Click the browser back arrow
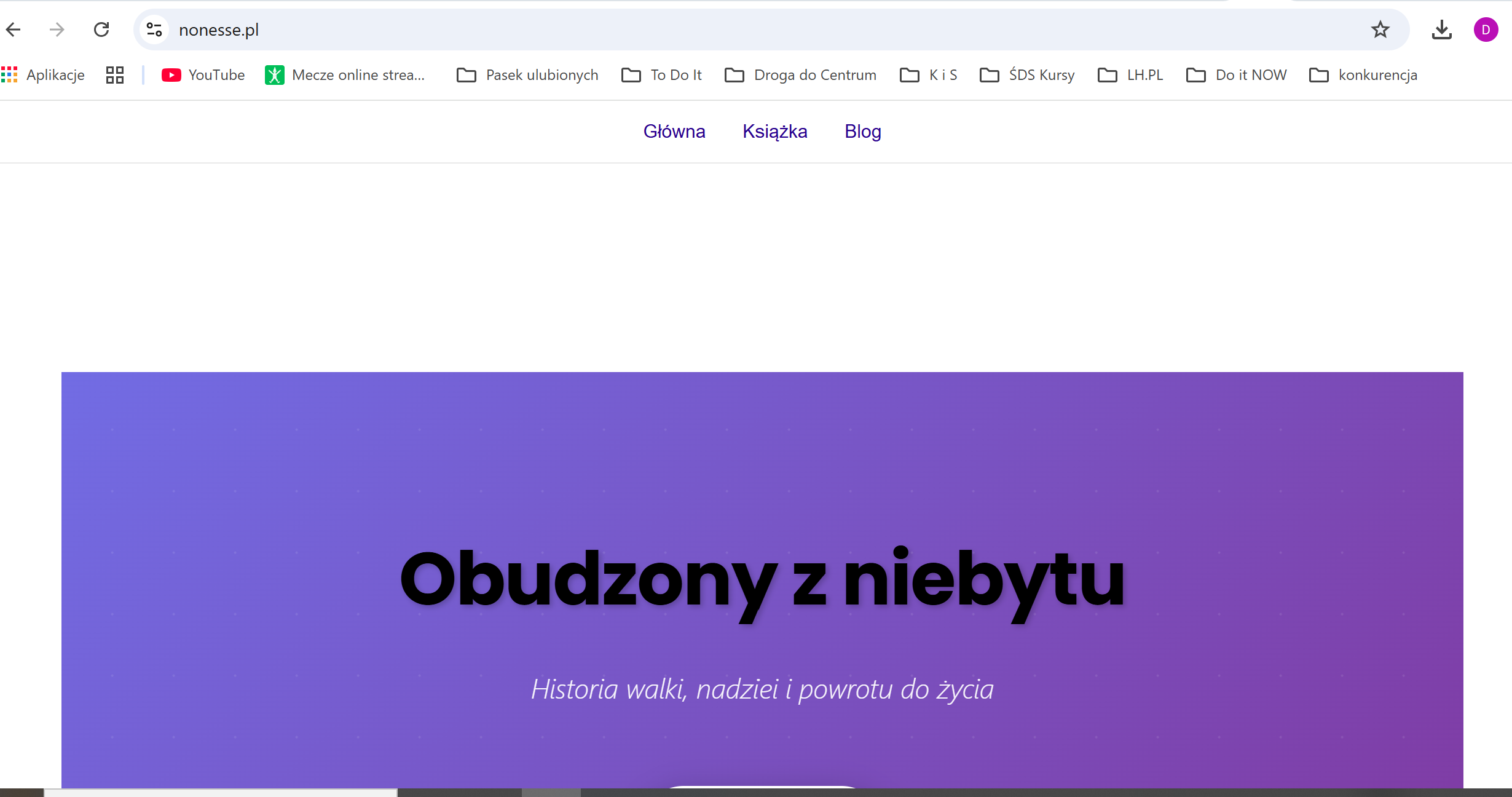This screenshot has height=797, width=1512. [14, 30]
